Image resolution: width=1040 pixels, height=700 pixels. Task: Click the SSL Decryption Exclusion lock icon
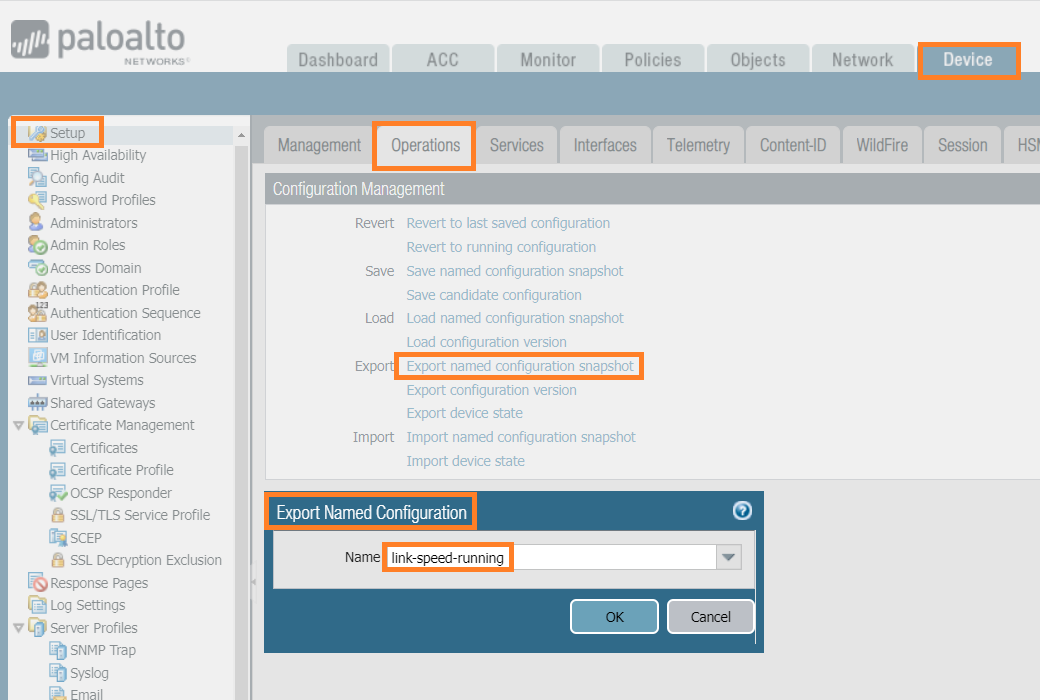click(58, 560)
